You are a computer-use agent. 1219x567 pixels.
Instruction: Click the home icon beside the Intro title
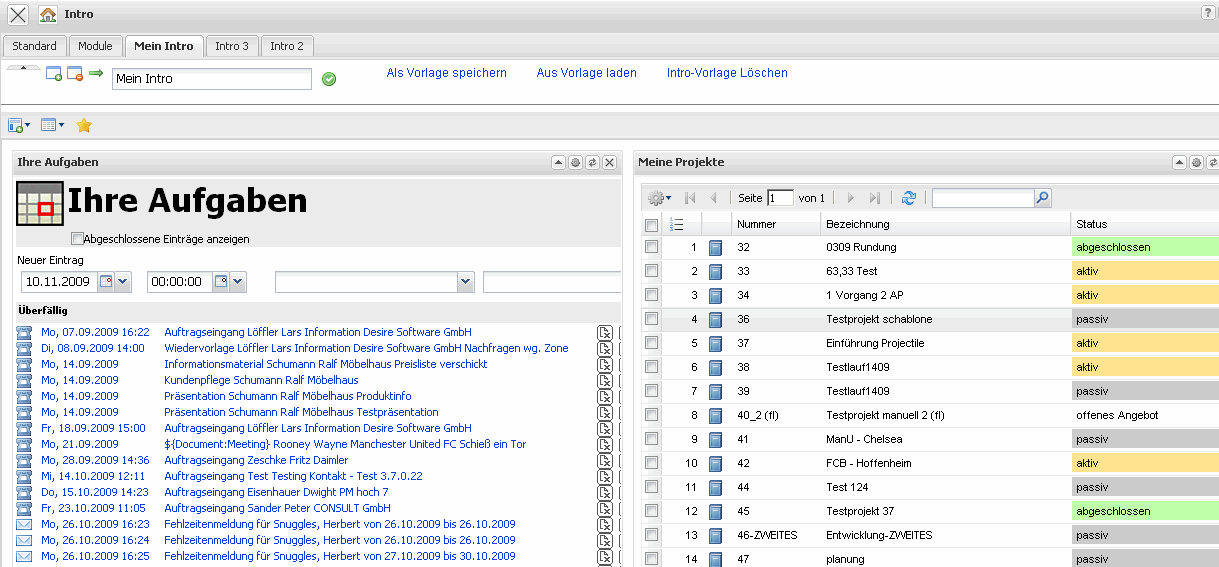point(48,15)
